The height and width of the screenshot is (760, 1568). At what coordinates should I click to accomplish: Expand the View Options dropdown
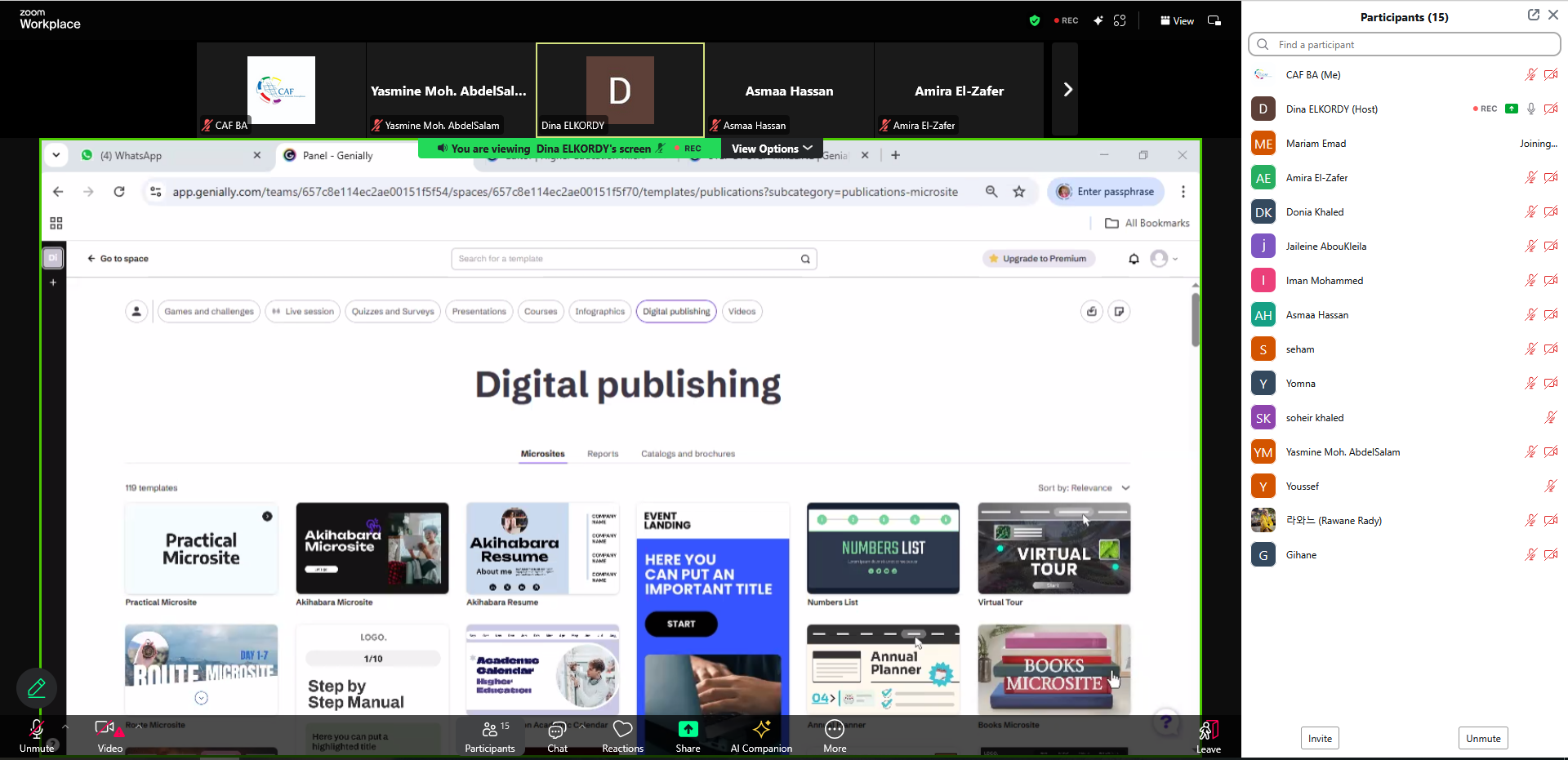[x=772, y=149]
